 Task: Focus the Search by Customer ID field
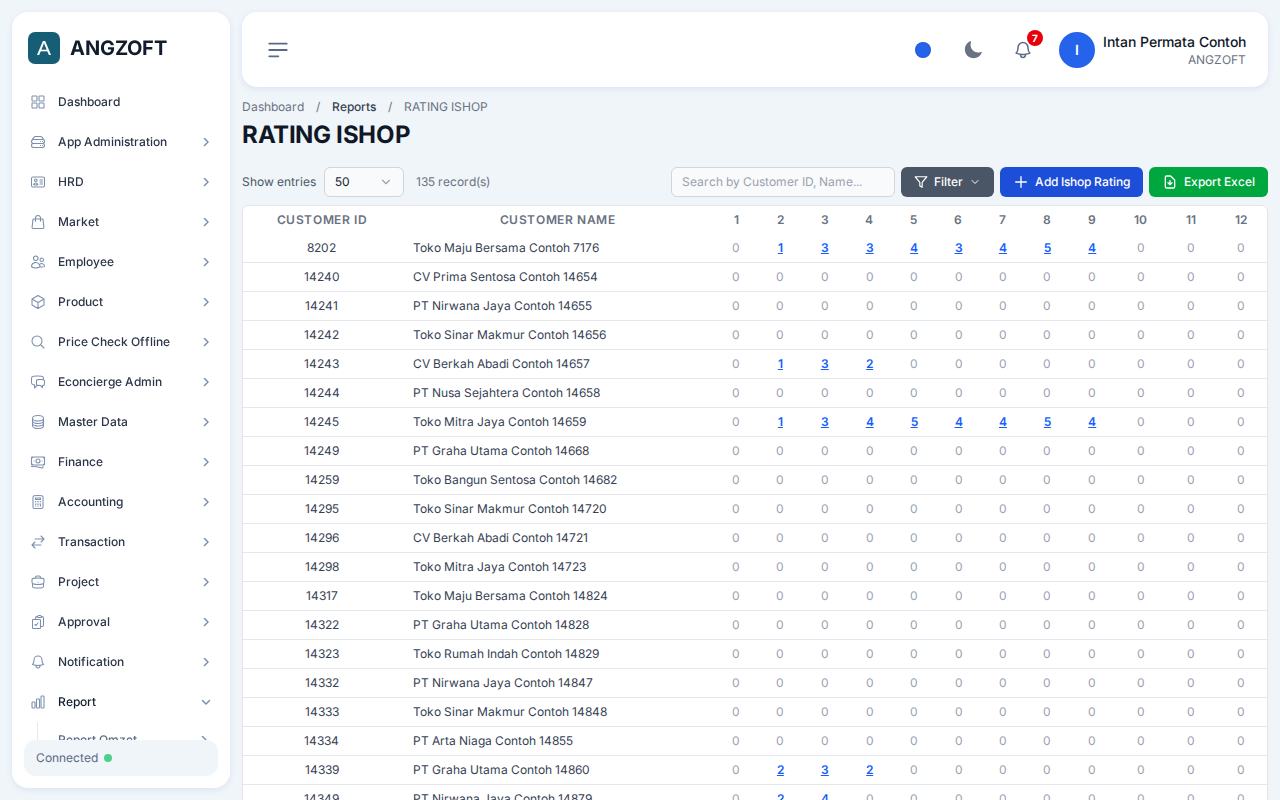tap(783, 182)
